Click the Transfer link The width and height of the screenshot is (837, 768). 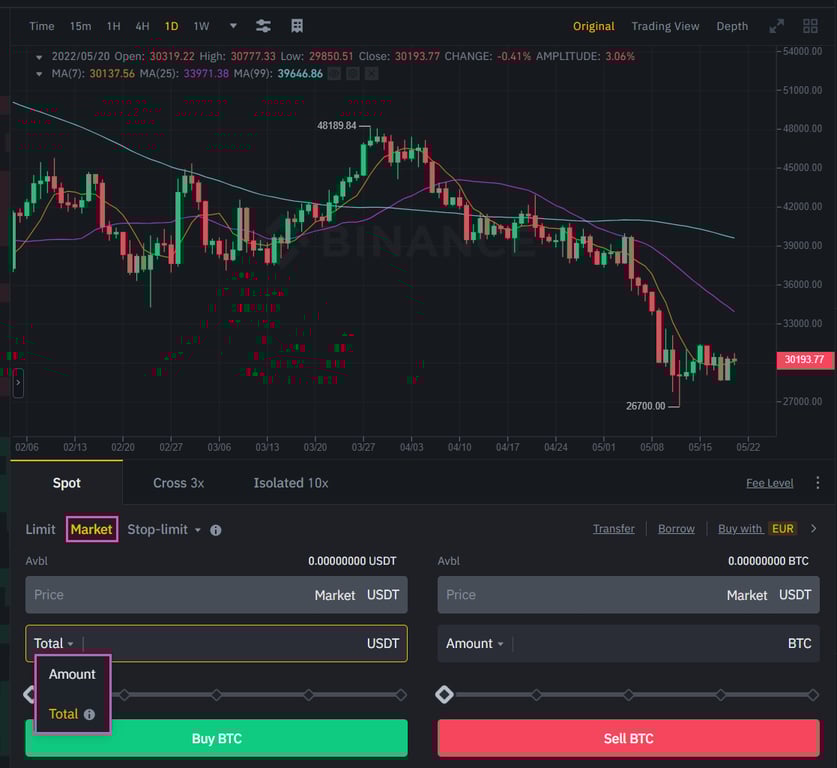(x=614, y=529)
